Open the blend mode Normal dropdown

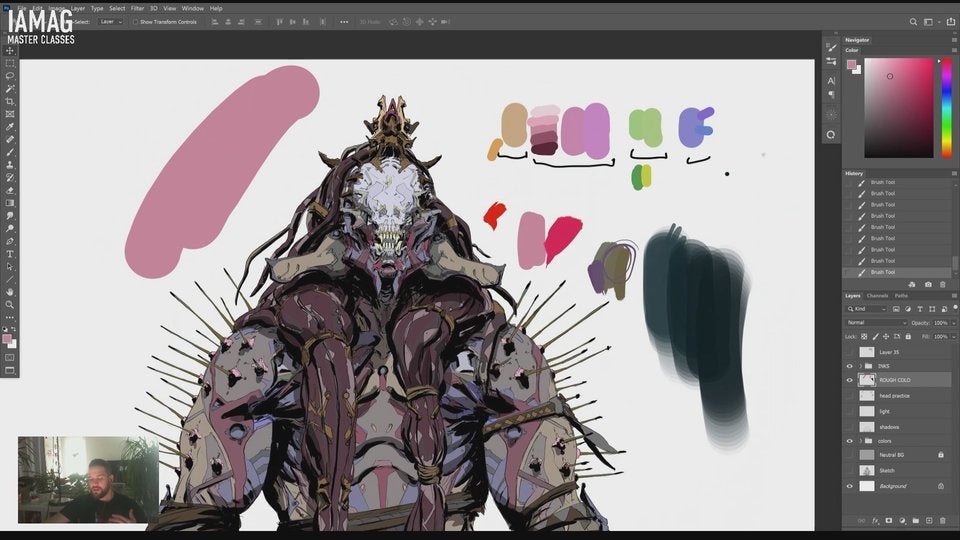click(875, 323)
